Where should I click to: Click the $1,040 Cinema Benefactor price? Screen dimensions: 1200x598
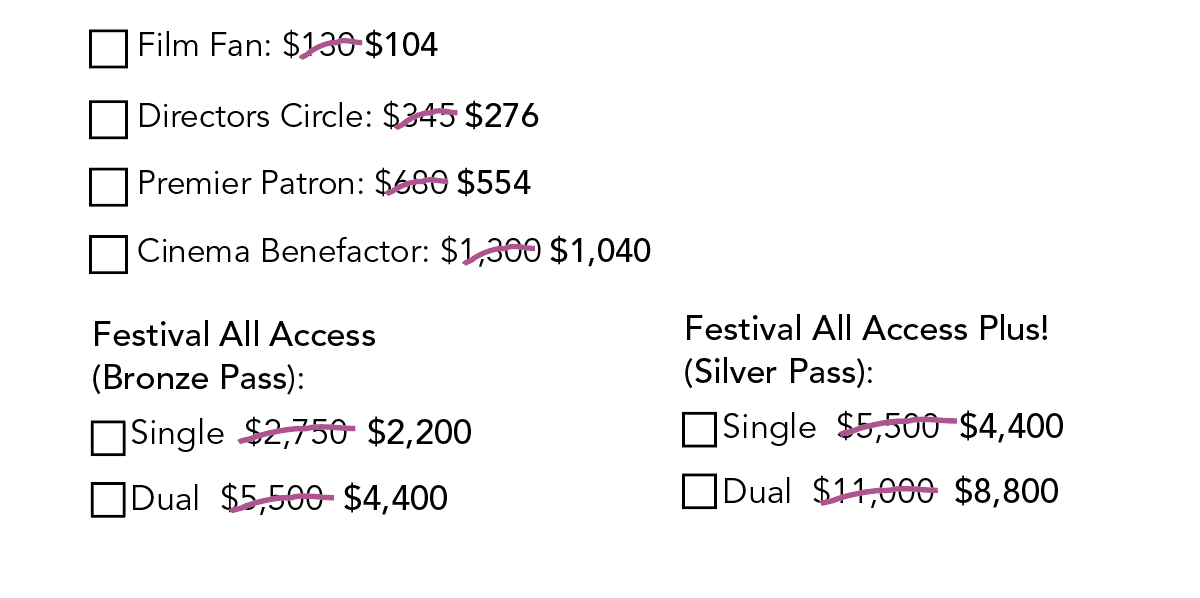click(x=600, y=251)
